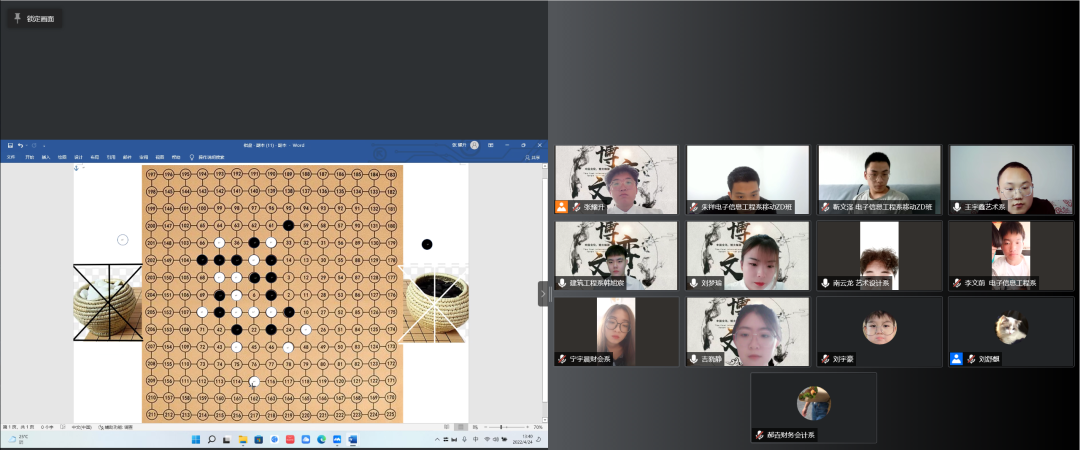Expand the system tray hidden icons chevron
The width and height of the screenshot is (1080, 450).
click(x=437, y=439)
